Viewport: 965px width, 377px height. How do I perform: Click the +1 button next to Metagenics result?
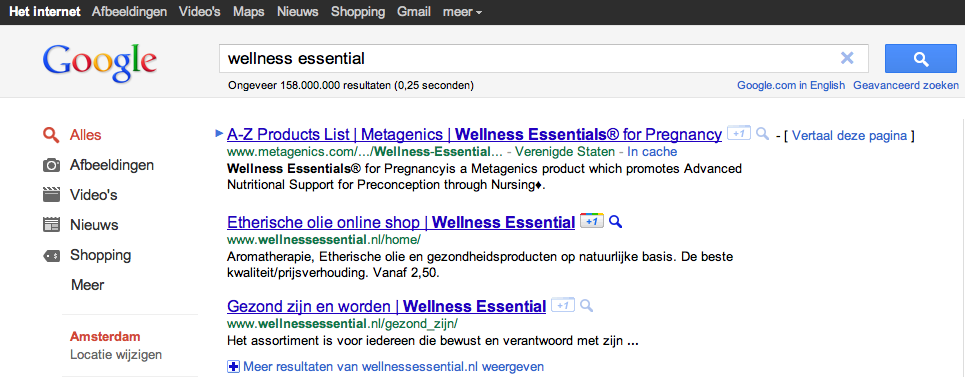[x=739, y=133]
